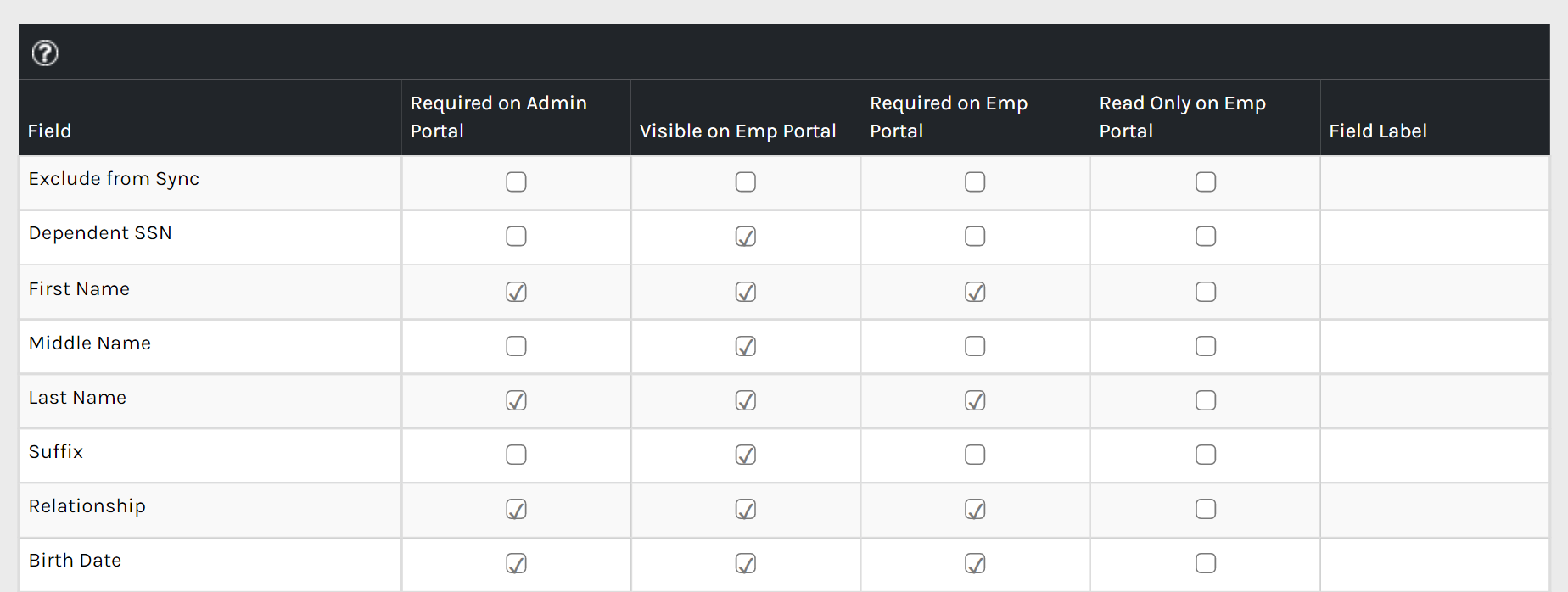
Task: Click the help question mark icon
Action: [45, 53]
